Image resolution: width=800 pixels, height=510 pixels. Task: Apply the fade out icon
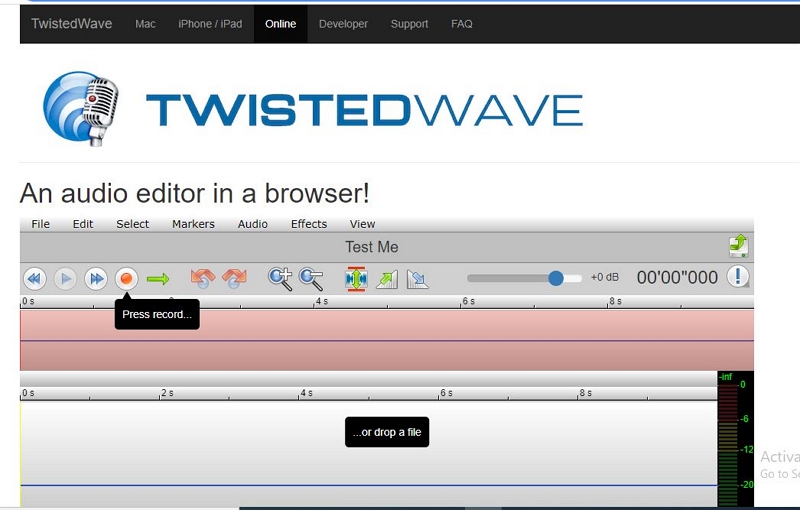417,279
